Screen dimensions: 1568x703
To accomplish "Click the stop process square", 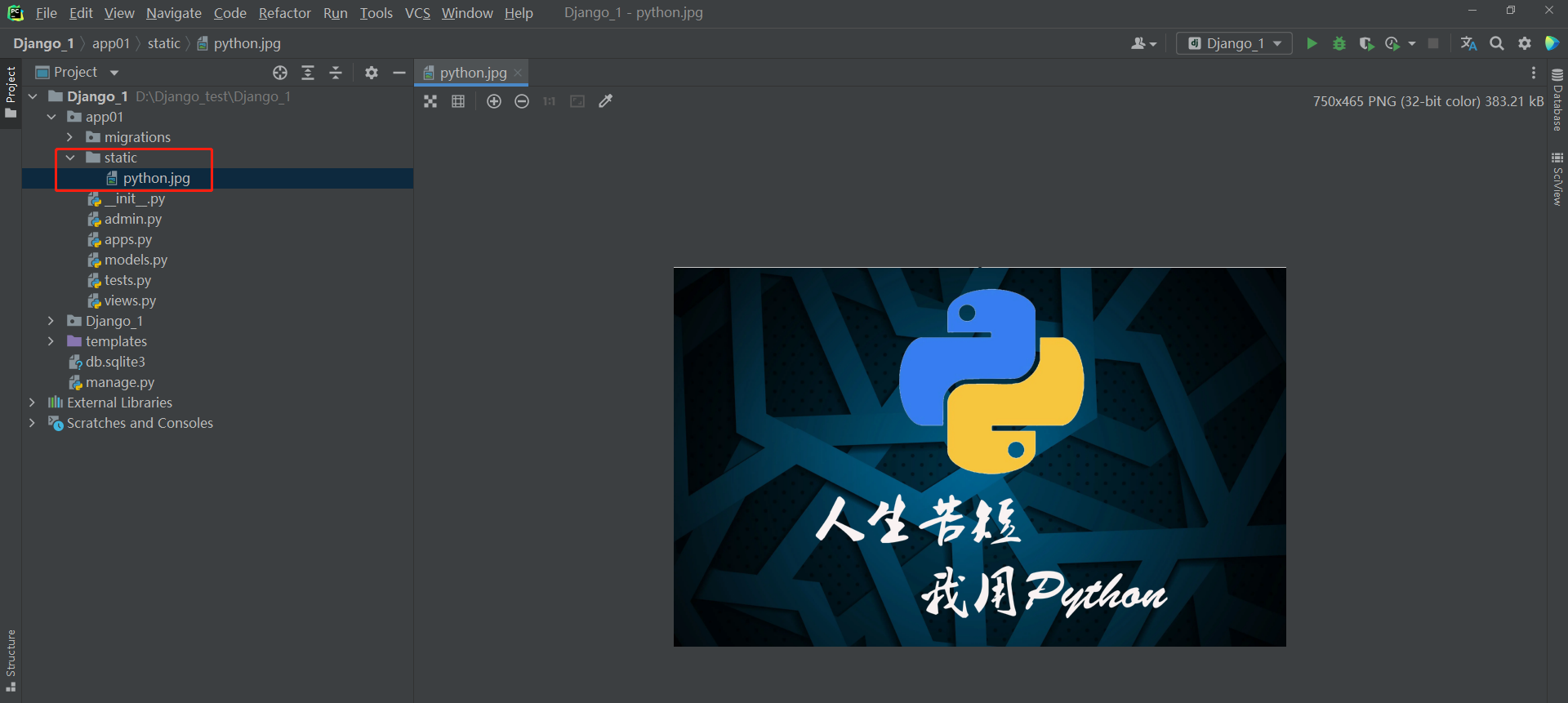I will pyautogui.click(x=1433, y=43).
